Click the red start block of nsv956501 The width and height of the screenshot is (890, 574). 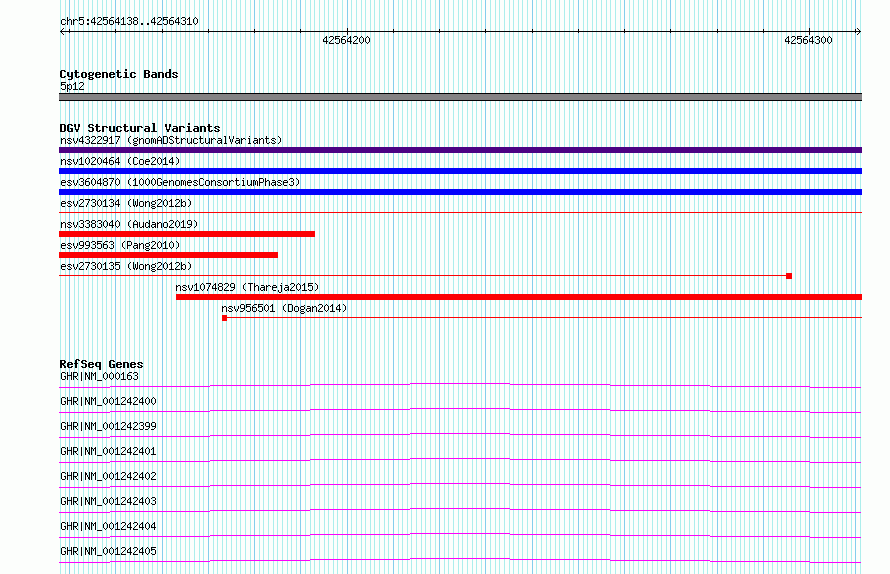click(225, 318)
